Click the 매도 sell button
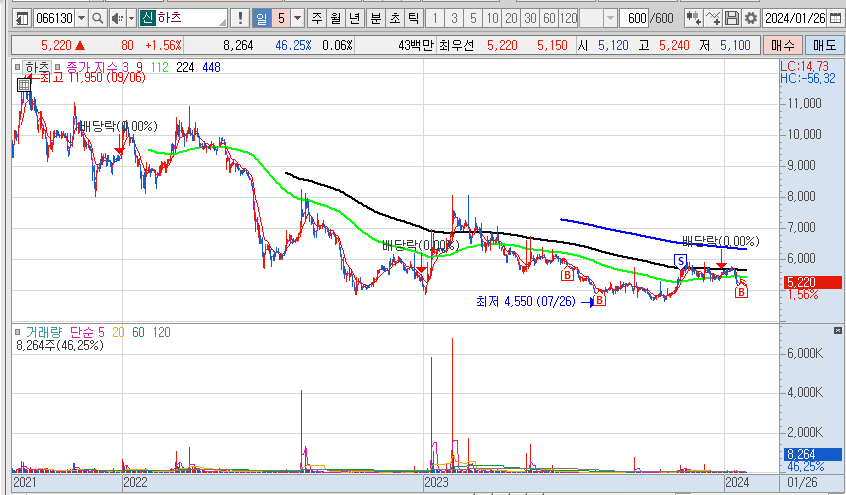Screen dimensions: 846x495 click(824, 45)
